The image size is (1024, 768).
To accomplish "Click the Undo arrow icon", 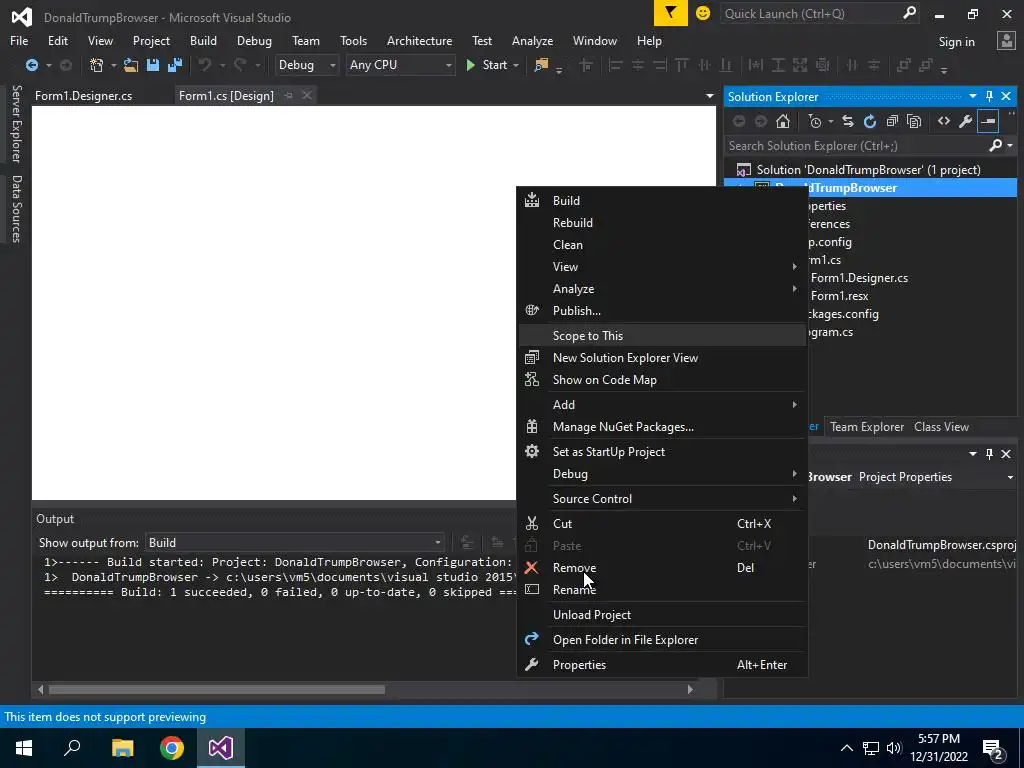I will point(205,65).
